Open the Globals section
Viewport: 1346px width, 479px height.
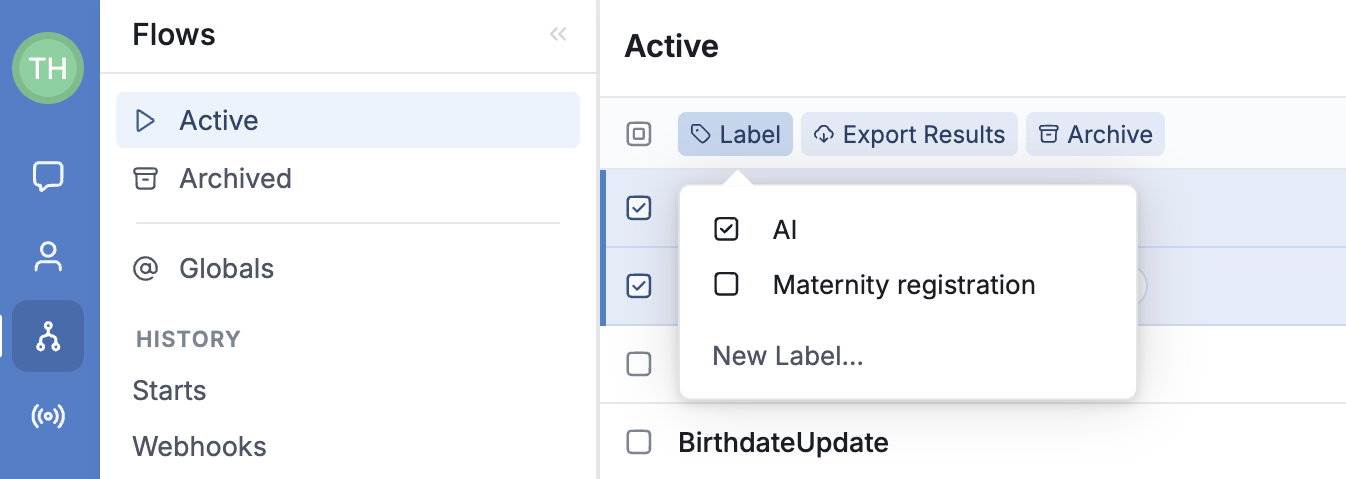(348, 268)
